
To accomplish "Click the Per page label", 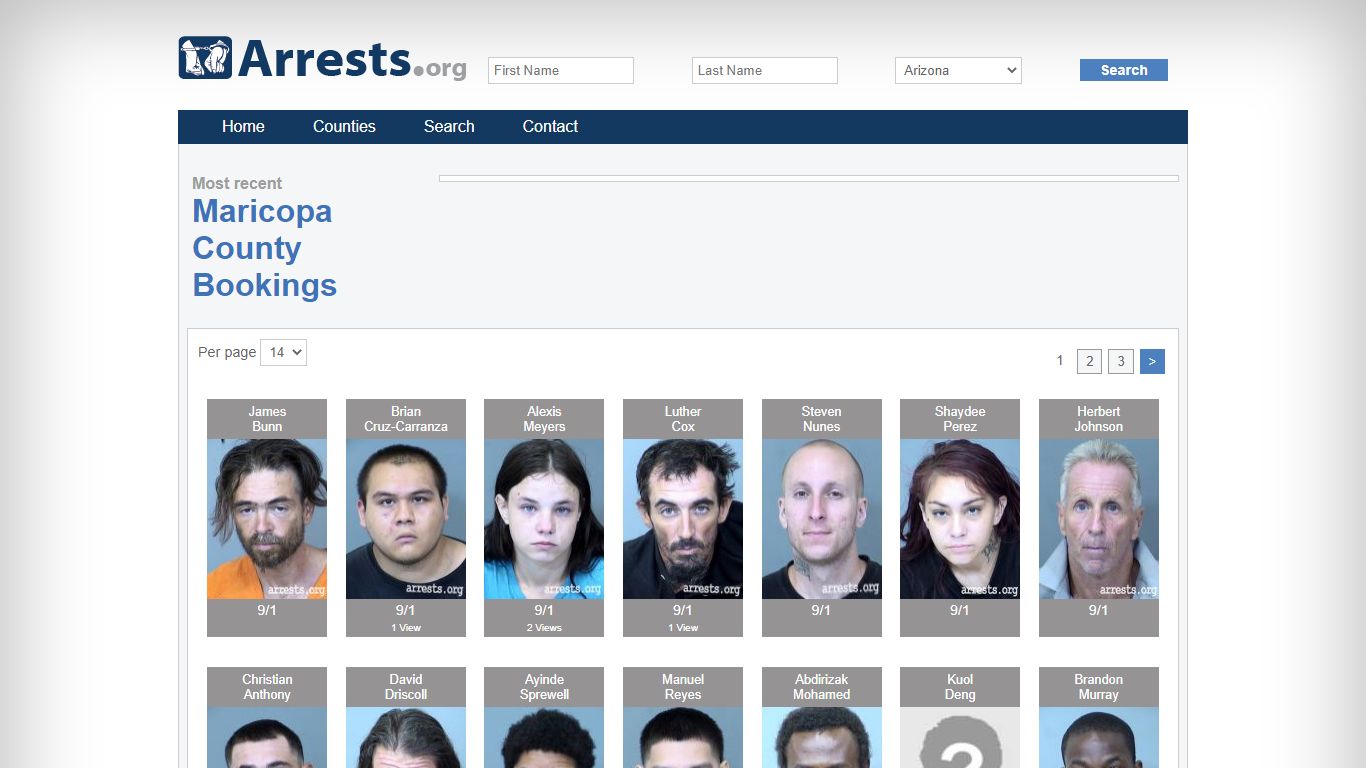I will point(227,352).
